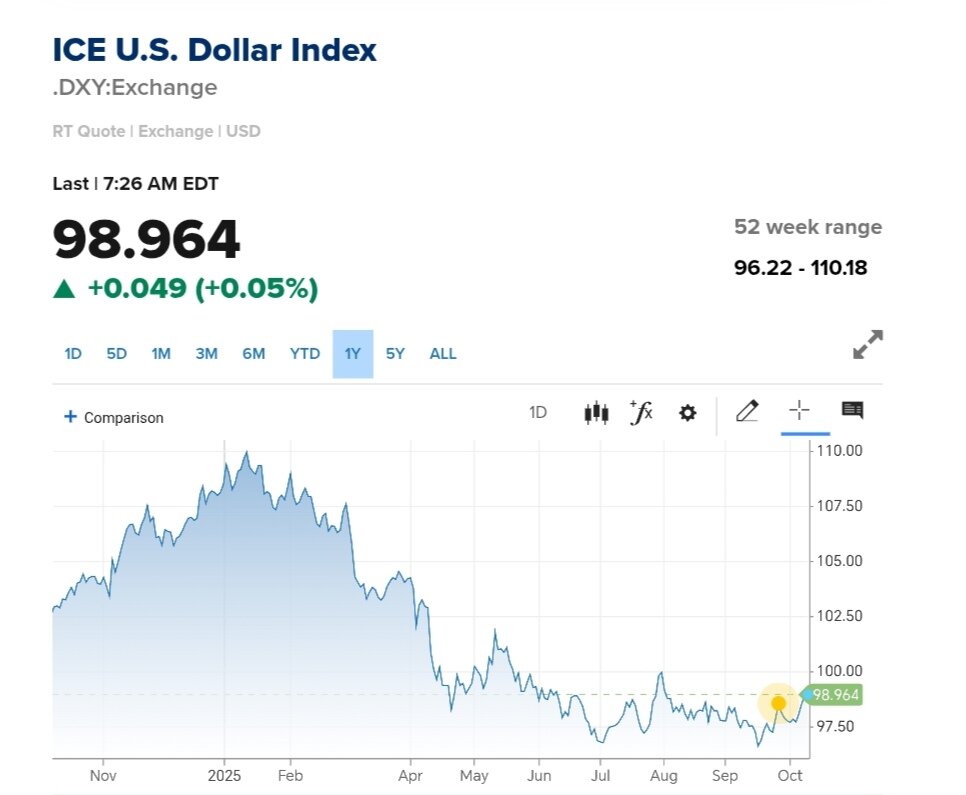Select the highlighted 1Y range
The height and width of the screenshot is (795, 966).
[x=352, y=354]
